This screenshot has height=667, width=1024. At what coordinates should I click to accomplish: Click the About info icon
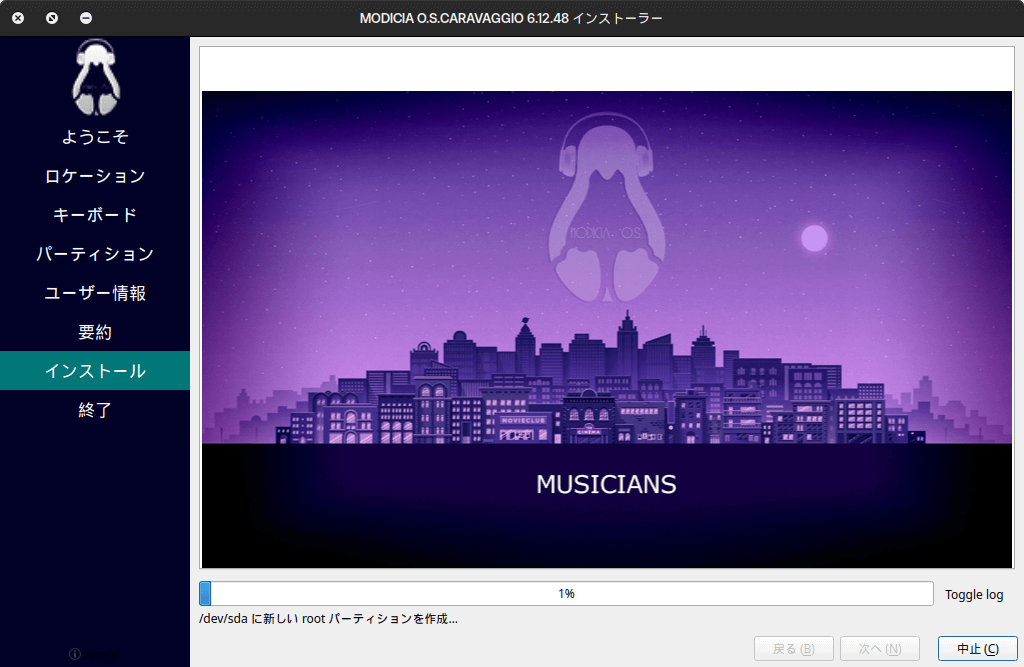tap(75, 654)
